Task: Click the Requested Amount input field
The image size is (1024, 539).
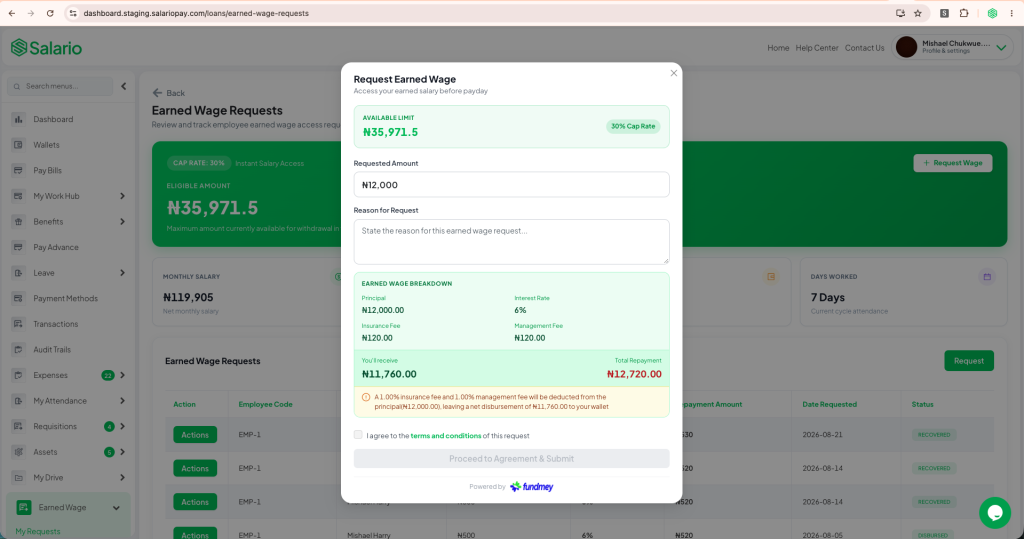Action: point(511,185)
